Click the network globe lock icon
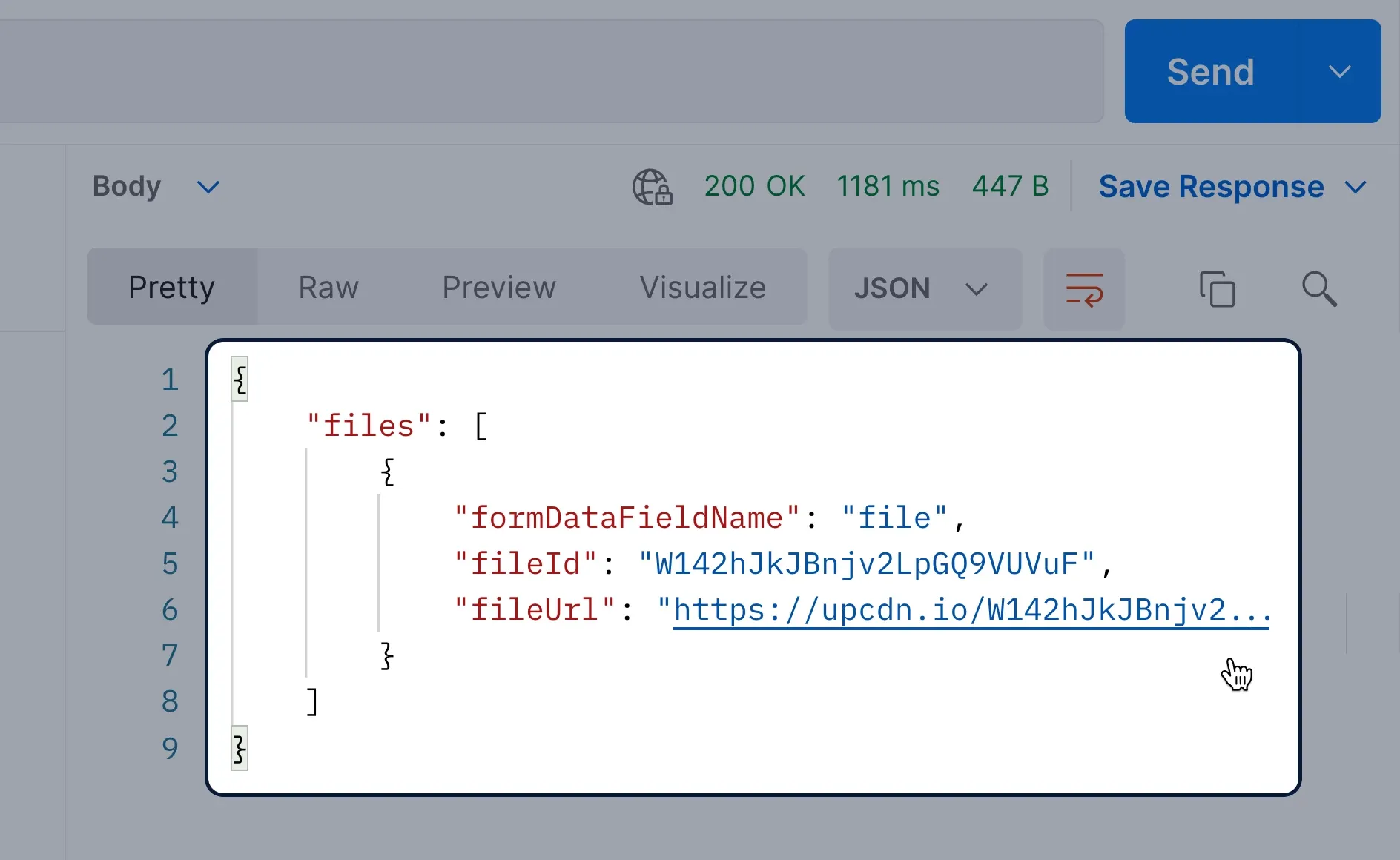The height and width of the screenshot is (860, 1400). click(x=652, y=187)
